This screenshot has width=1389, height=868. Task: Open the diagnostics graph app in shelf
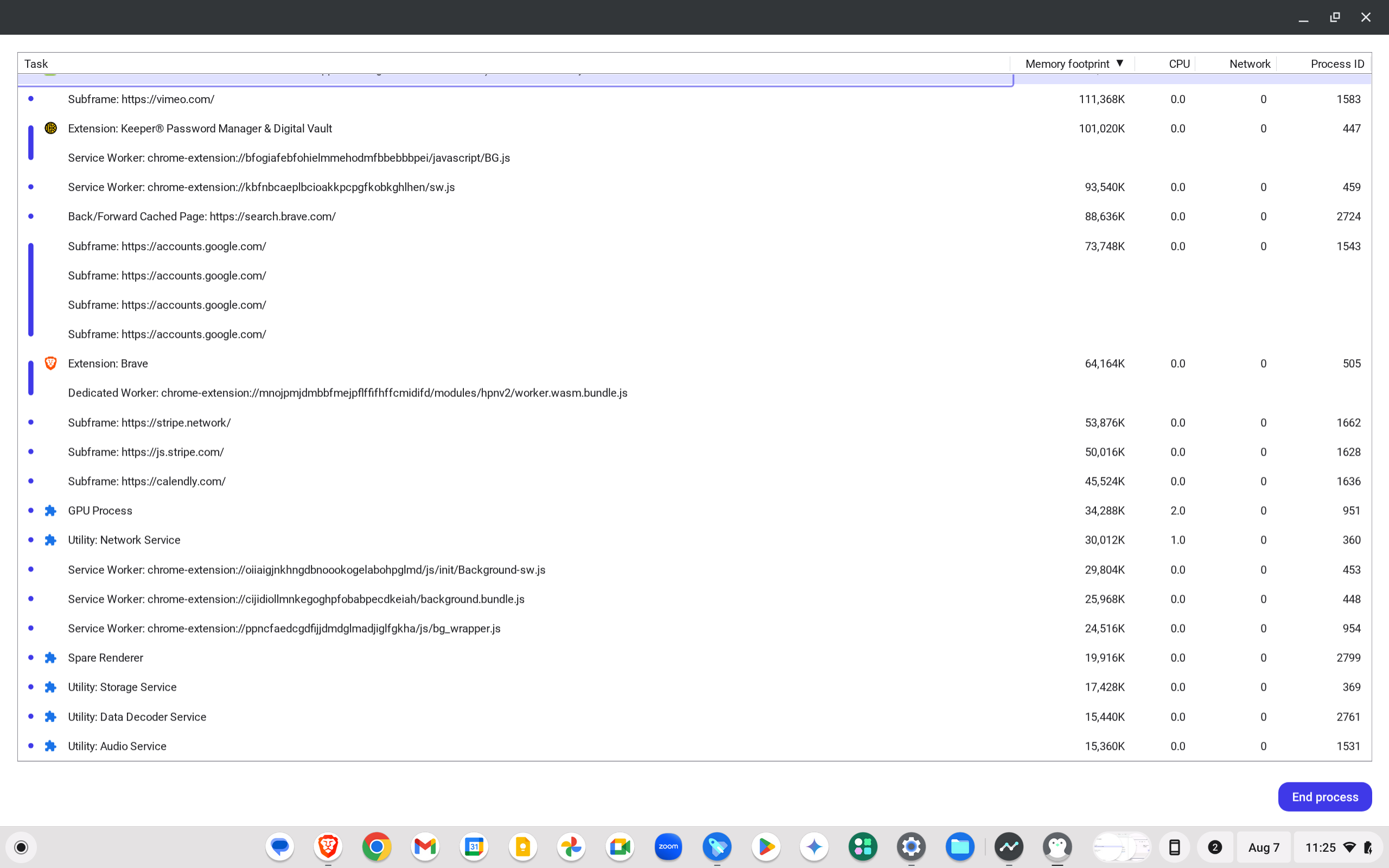pos(1009,847)
